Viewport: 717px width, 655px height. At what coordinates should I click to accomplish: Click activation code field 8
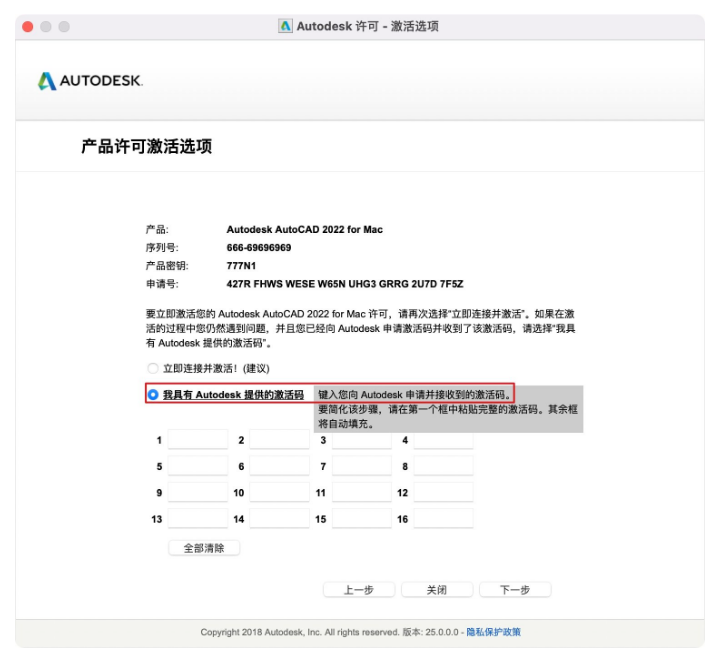coord(444,466)
